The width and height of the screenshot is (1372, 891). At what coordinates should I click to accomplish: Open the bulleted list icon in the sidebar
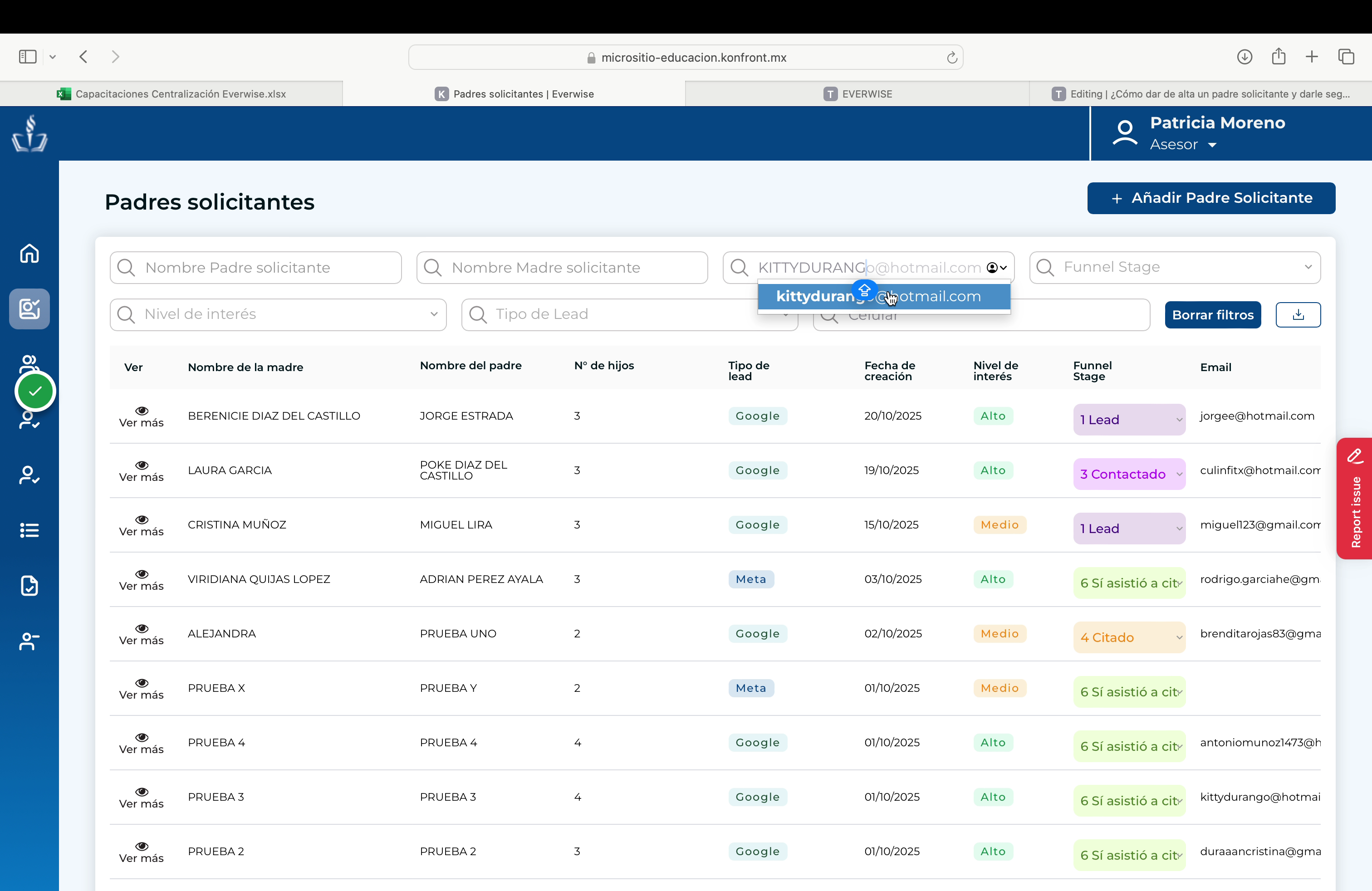29,530
